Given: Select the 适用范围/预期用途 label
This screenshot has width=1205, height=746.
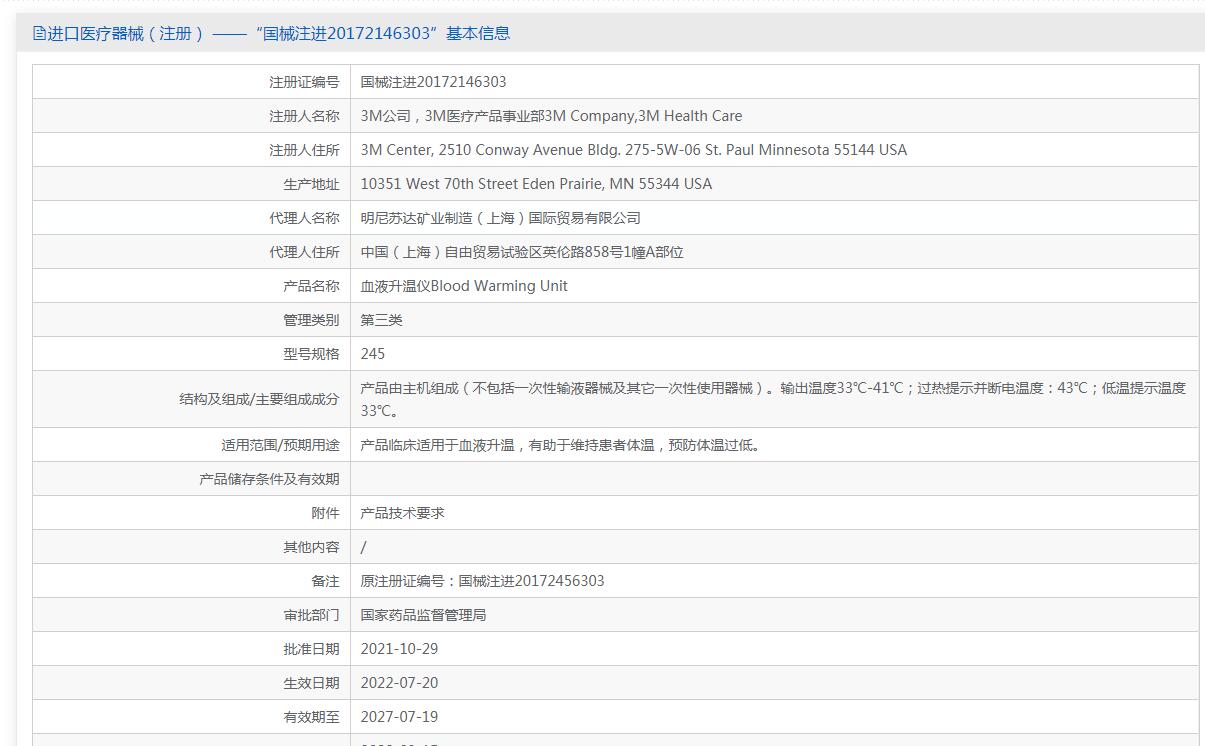Looking at the screenshot, I should [280, 445].
